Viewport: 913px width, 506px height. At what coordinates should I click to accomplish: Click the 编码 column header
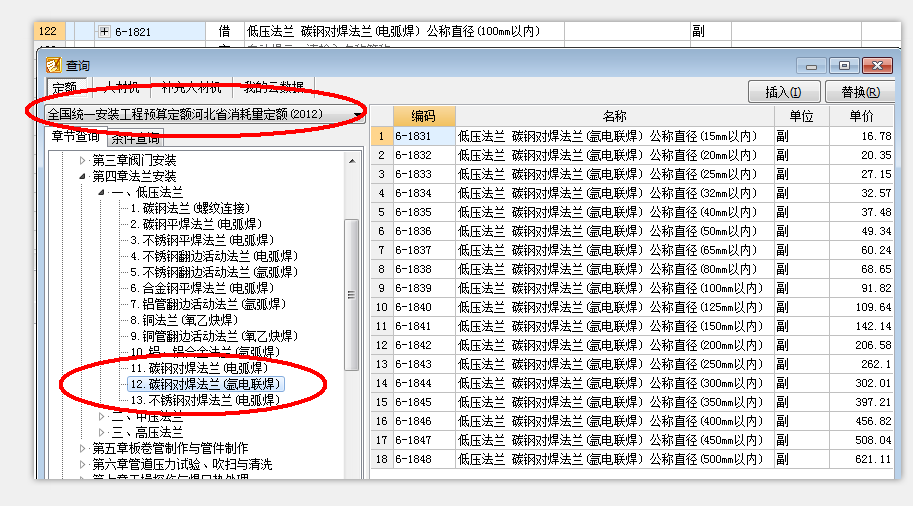point(424,116)
